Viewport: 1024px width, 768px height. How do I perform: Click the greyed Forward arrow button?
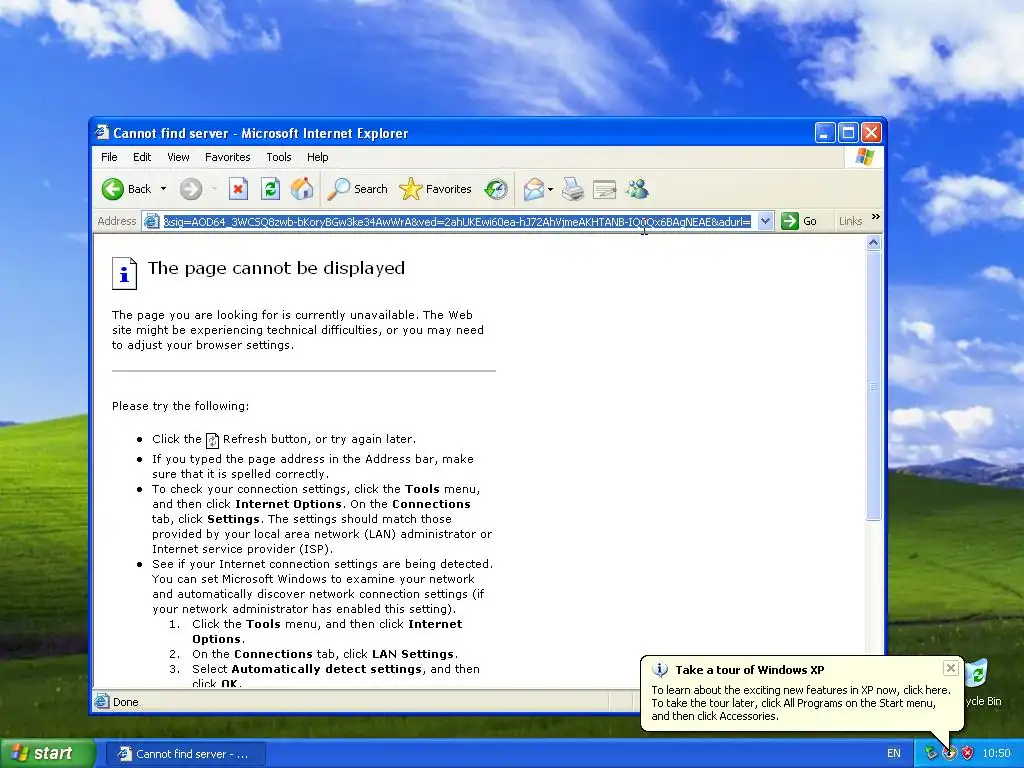[191, 189]
